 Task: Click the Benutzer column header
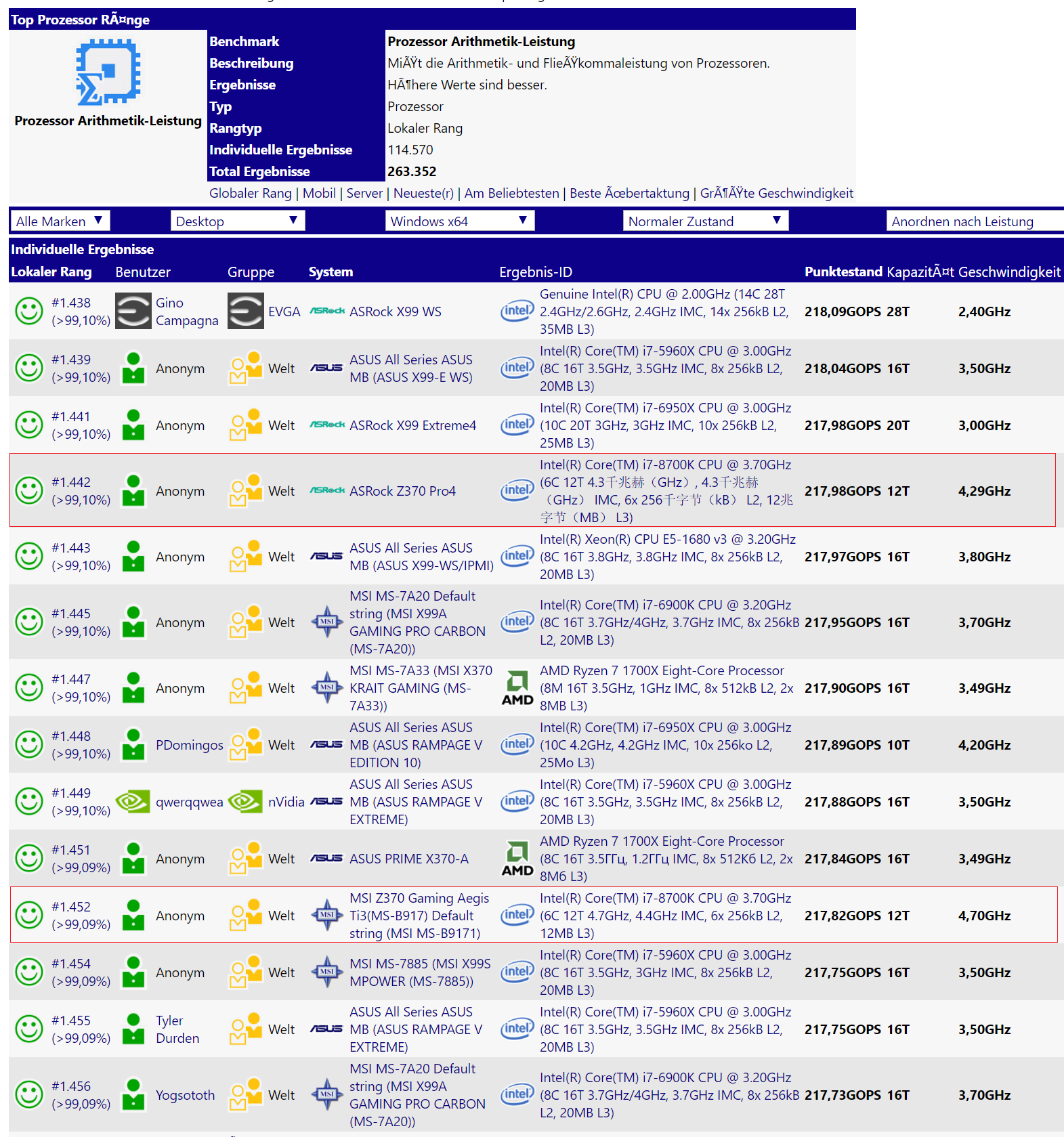143,272
